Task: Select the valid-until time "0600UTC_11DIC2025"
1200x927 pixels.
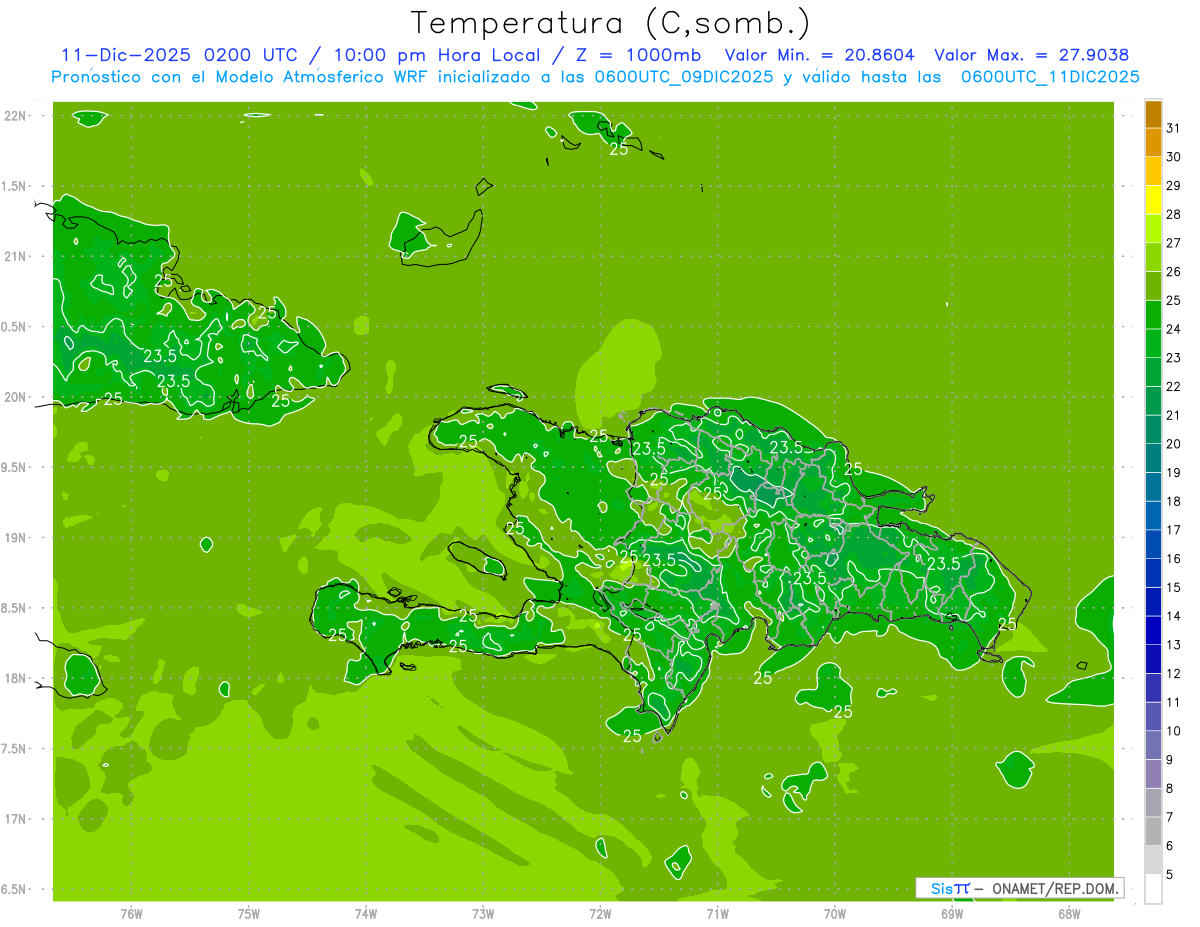Action: (1050, 77)
